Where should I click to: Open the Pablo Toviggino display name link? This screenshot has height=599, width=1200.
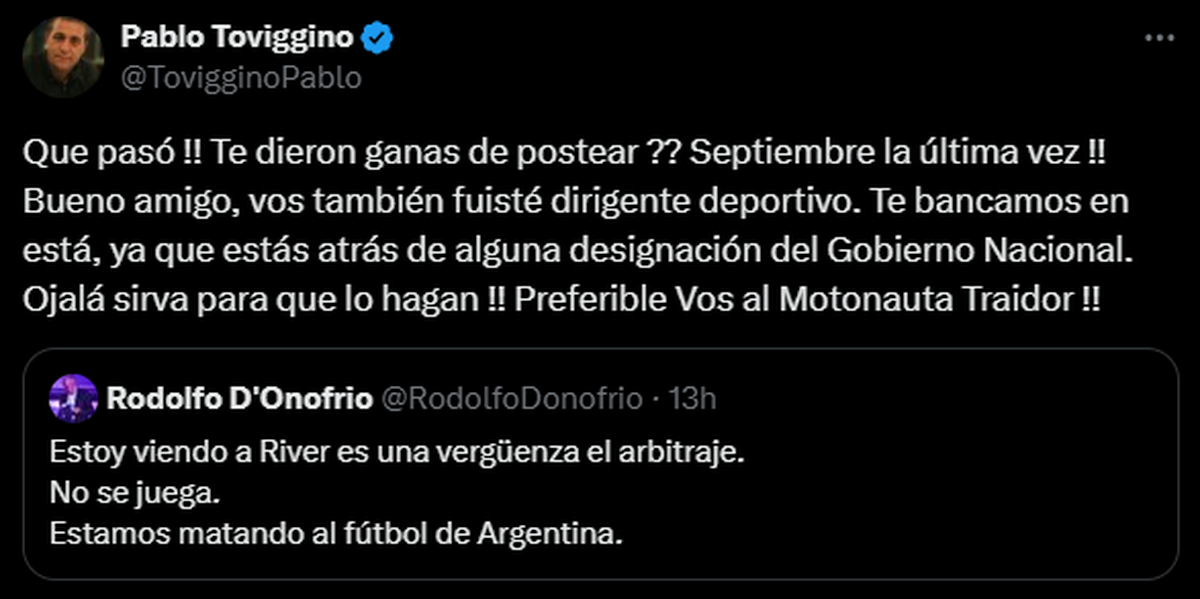tap(236, 38)
